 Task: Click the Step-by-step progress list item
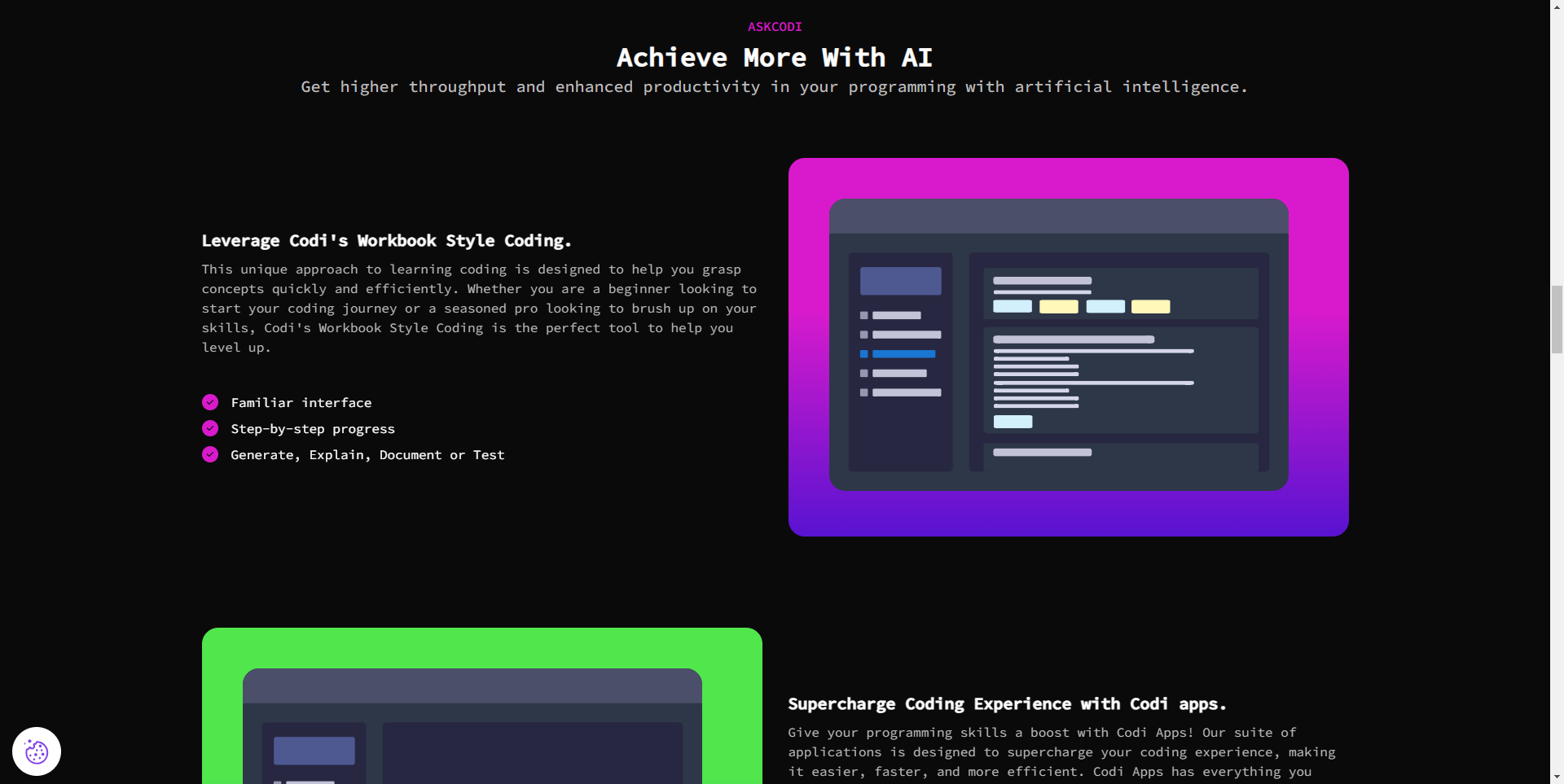pos(313,429)
